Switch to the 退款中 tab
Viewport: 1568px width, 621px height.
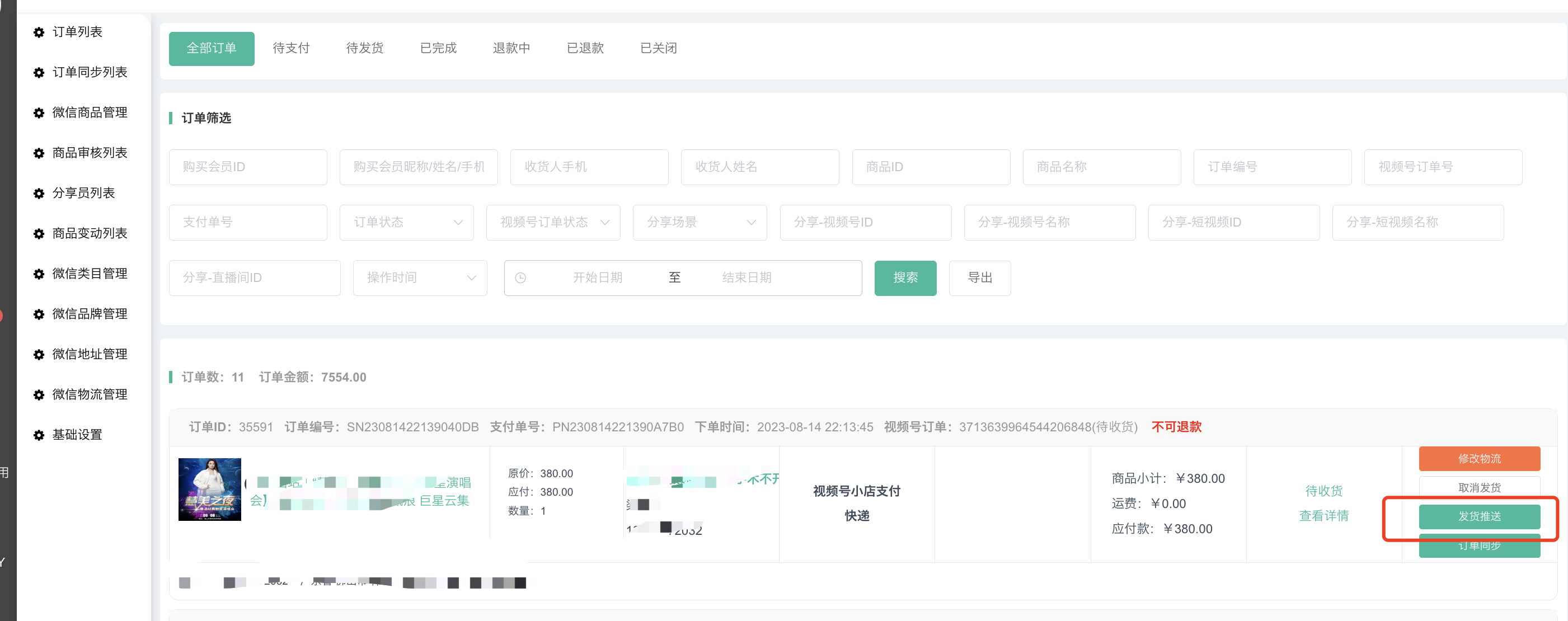pyautogui.click(x=511, y=48)
